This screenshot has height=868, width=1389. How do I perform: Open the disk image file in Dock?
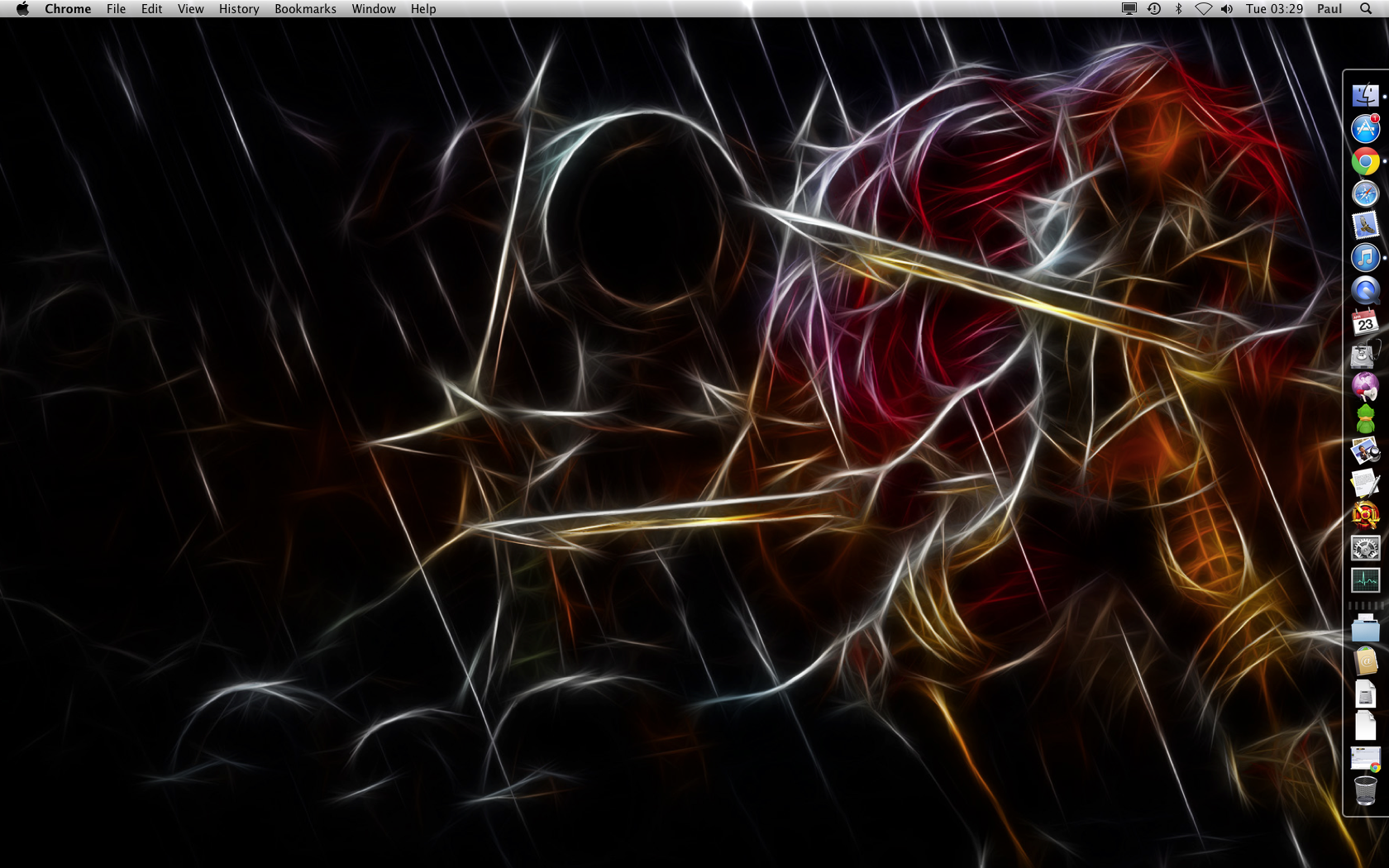1365,694
